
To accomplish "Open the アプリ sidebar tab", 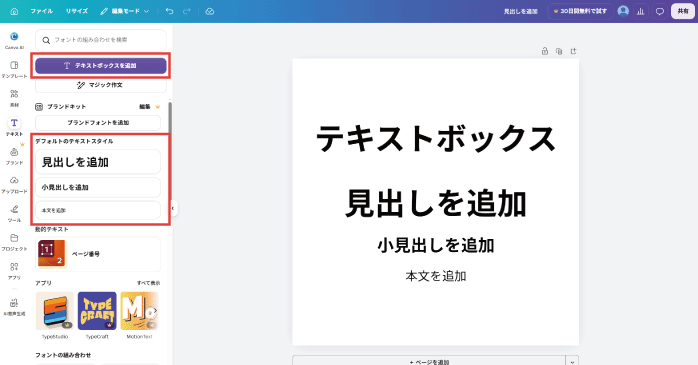I will [14, 271].
